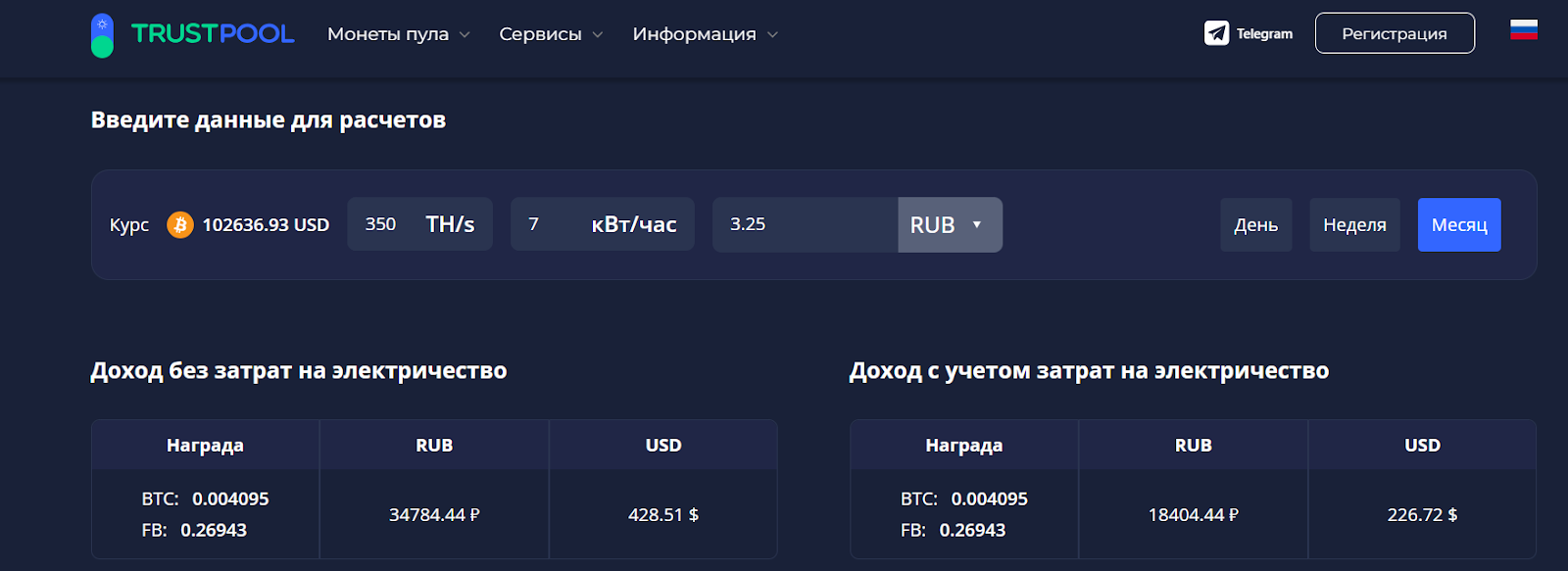Select the Месяц period option
Viewport: 1568px width, 571px height.
[x=1458, y=224]
